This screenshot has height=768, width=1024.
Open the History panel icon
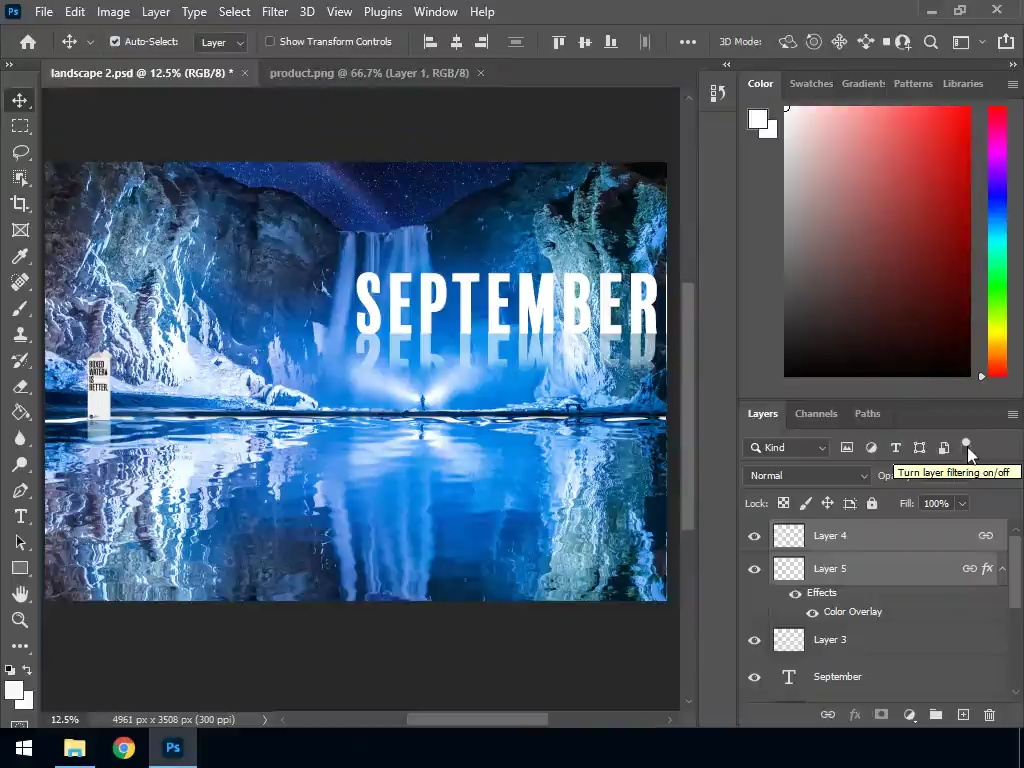[x=718, y=93]
